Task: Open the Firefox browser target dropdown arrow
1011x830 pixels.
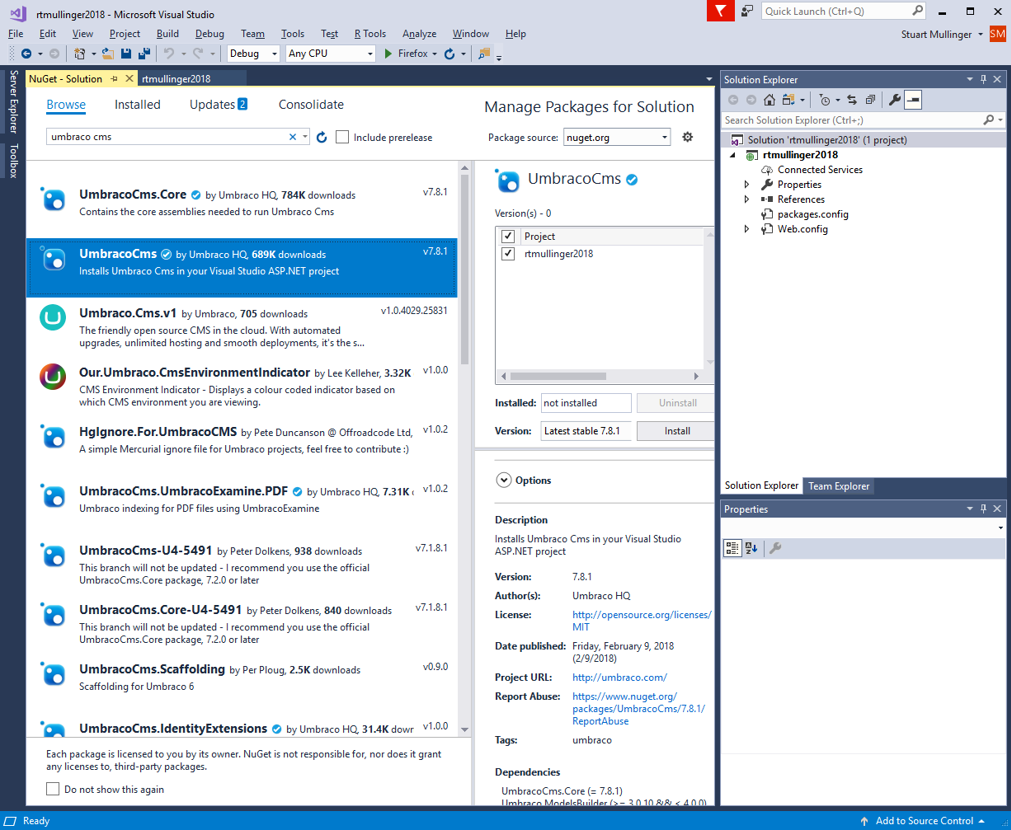Action: pyautogui.click(x=435, y=54)
